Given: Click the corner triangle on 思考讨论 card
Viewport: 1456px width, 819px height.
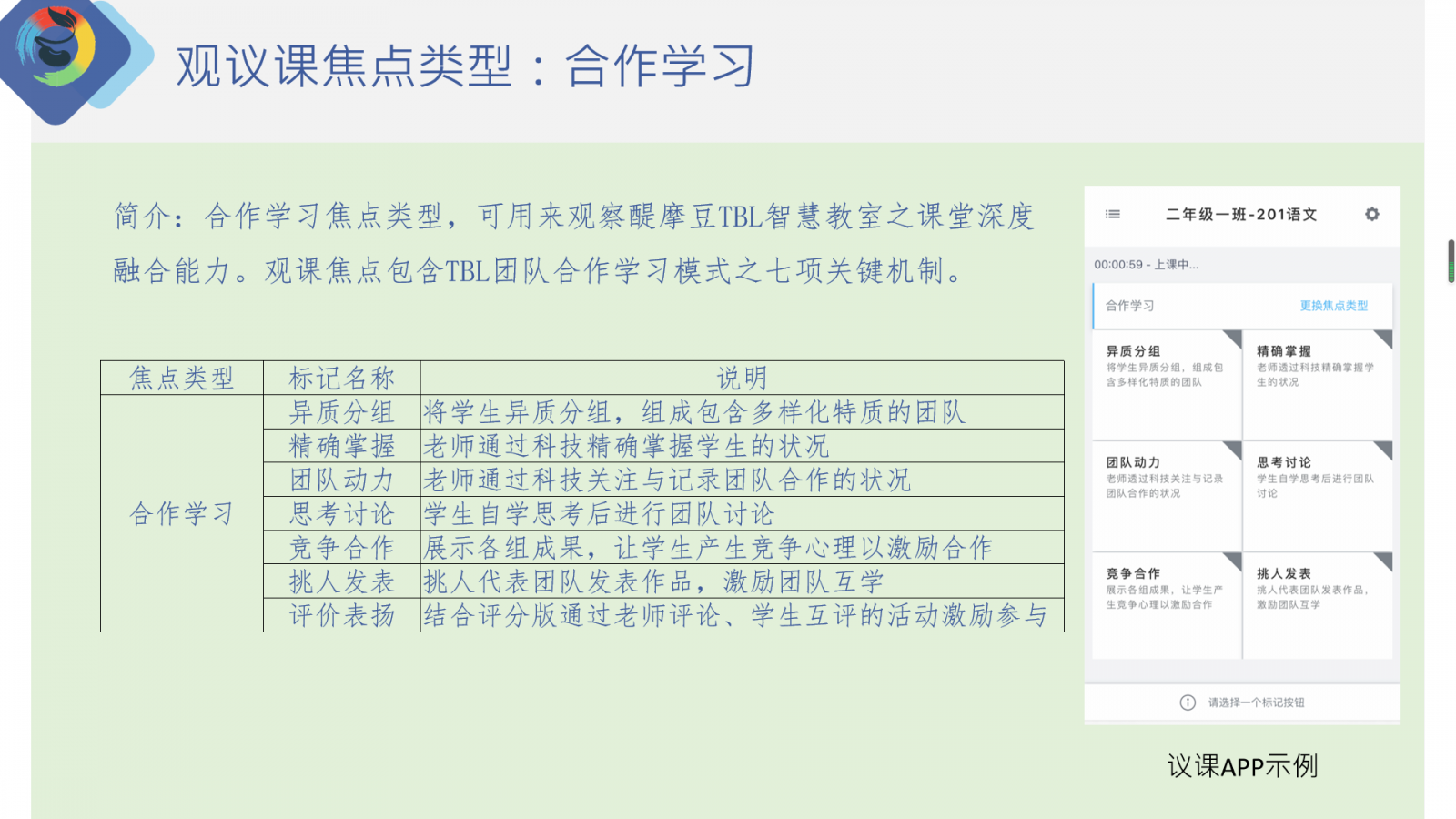Looking at the screenshot, I should click(x=1385, y=449).
